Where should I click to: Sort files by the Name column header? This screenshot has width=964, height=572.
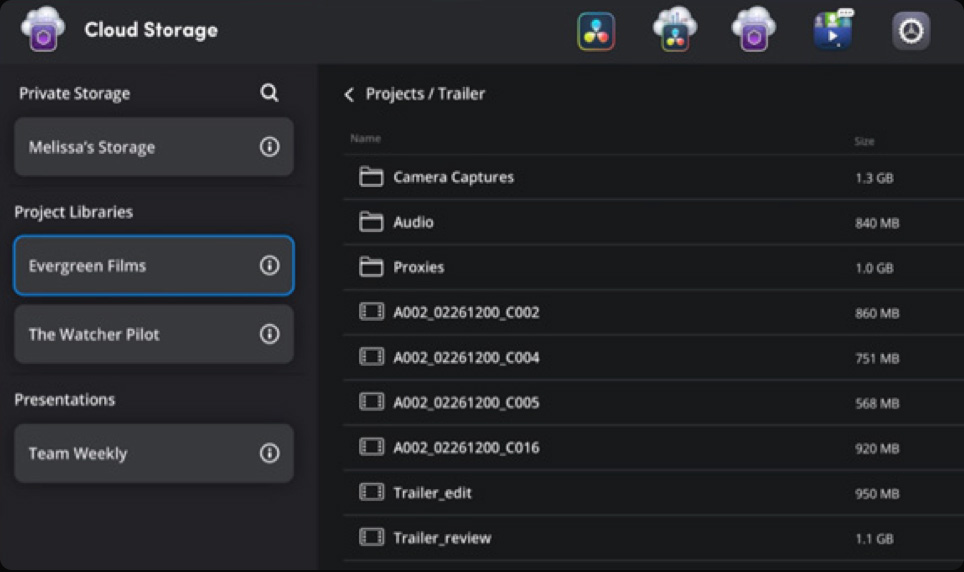coord(365,138)
